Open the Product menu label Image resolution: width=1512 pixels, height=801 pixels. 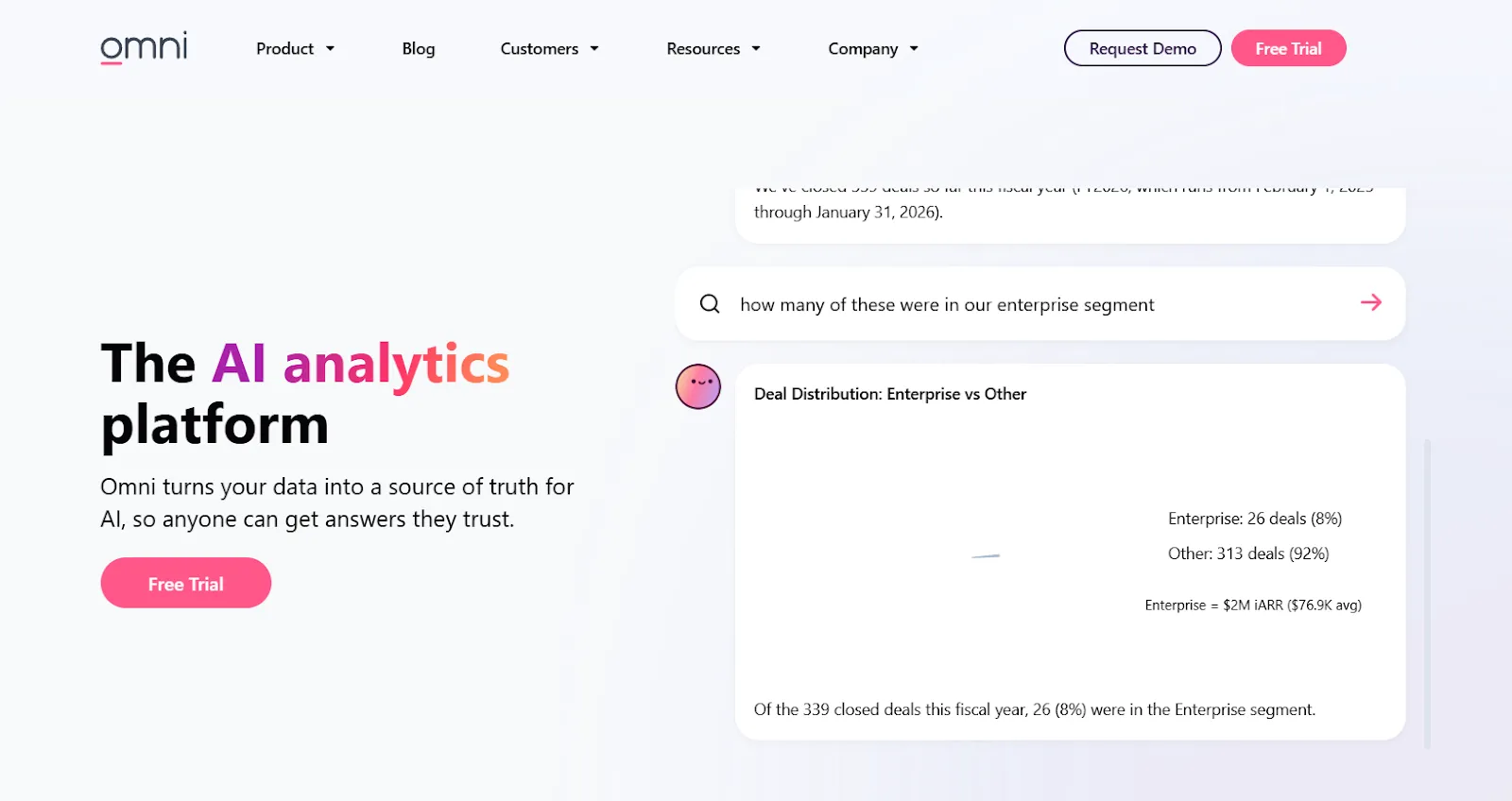284,48
